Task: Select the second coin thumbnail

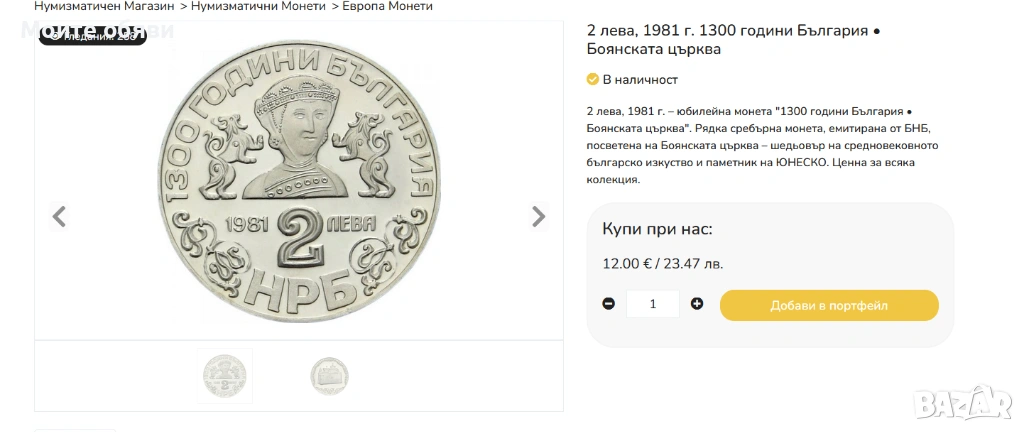Action: click(329, 375)
